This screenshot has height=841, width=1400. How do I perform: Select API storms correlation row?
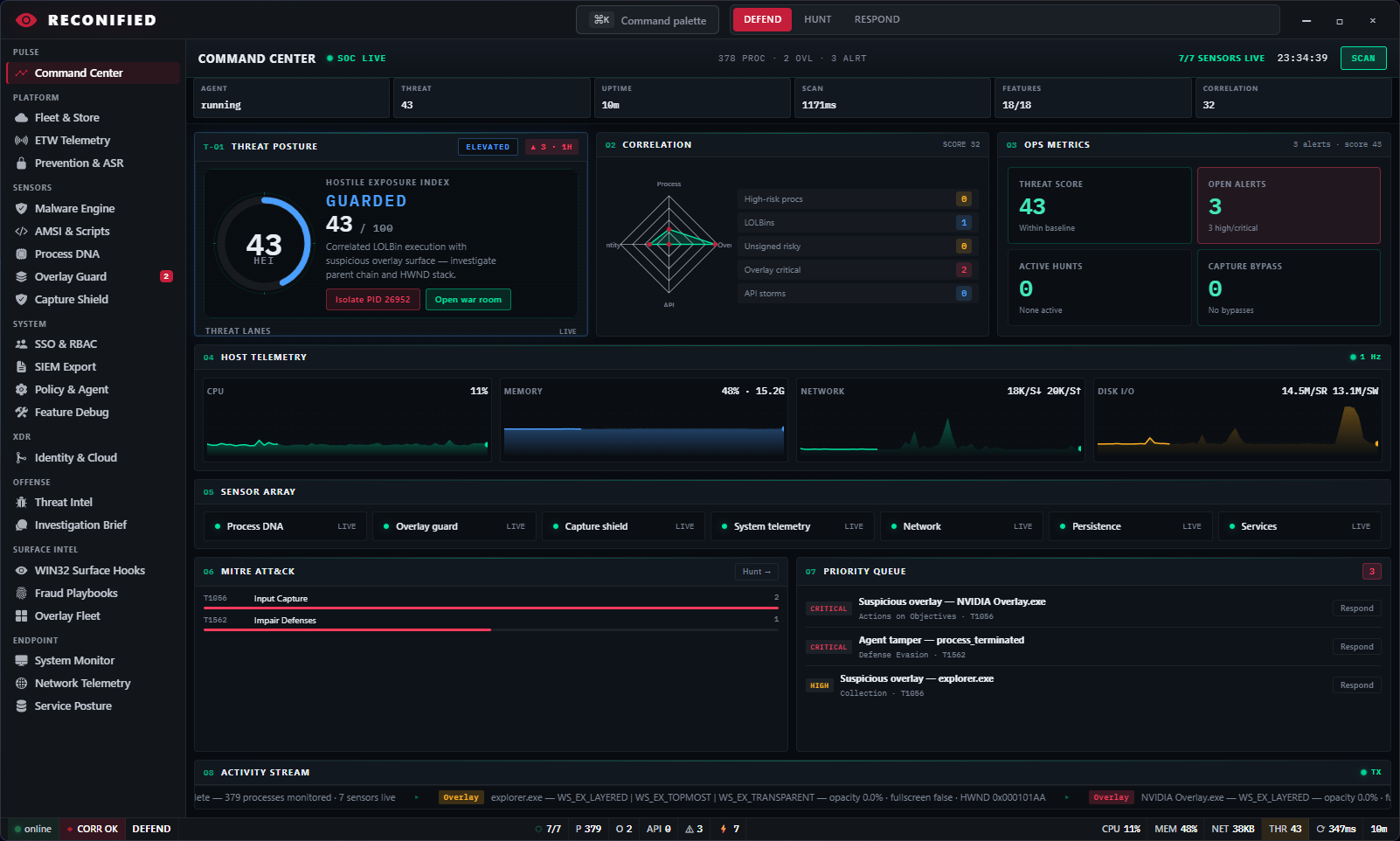tap(856, 294)
